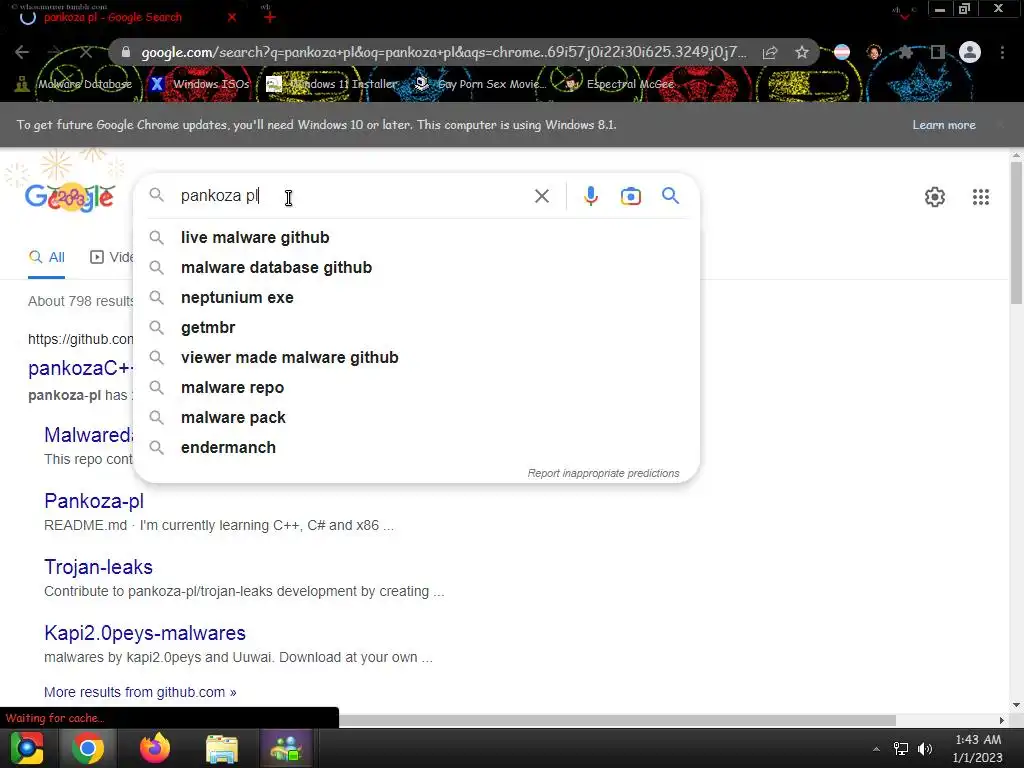The width and height of the screenshot is (1024, 768).
Task: Open the taskbar app with people icon
Action: point(286,748)
